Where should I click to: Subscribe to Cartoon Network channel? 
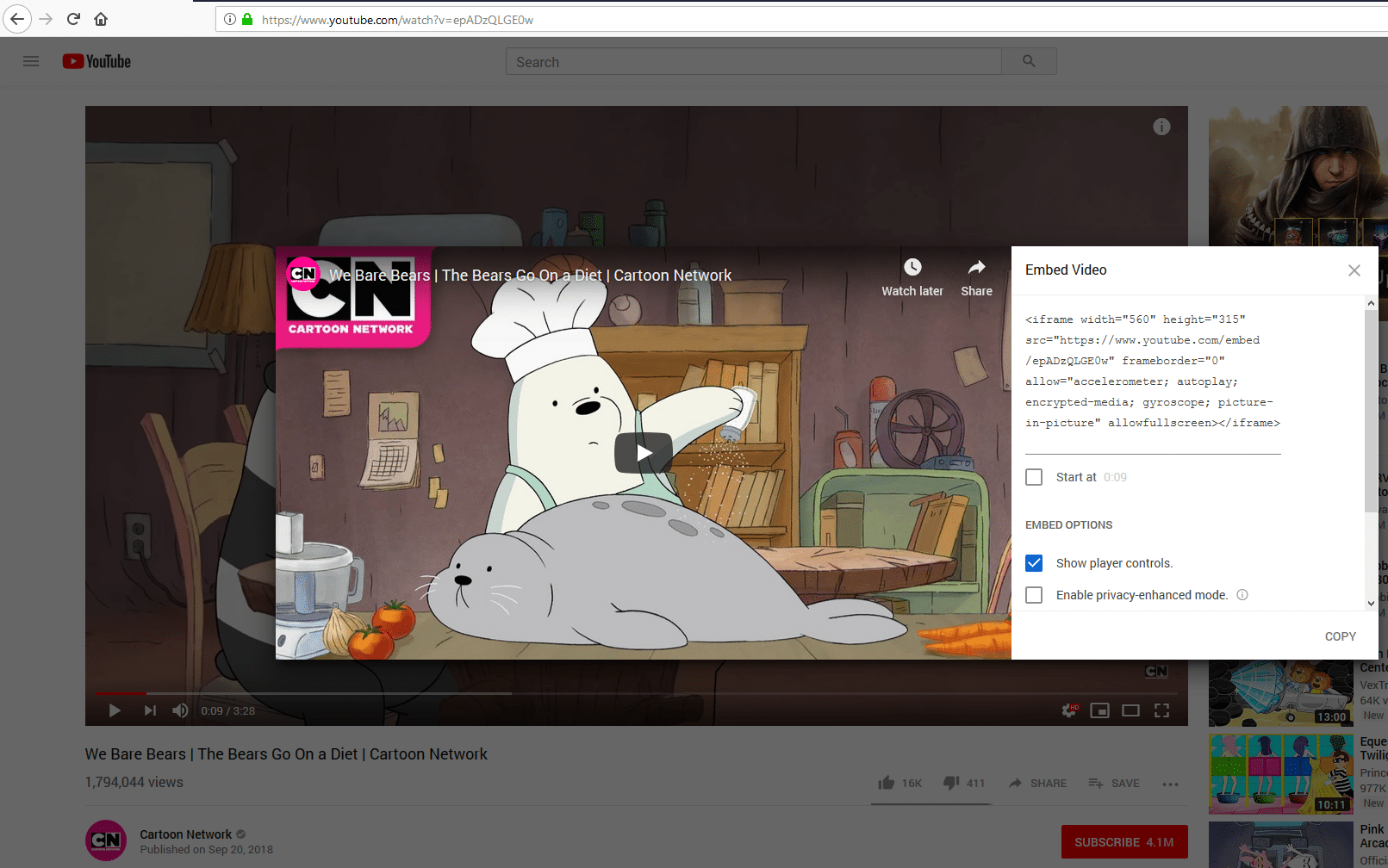(x=1124, y=842)
